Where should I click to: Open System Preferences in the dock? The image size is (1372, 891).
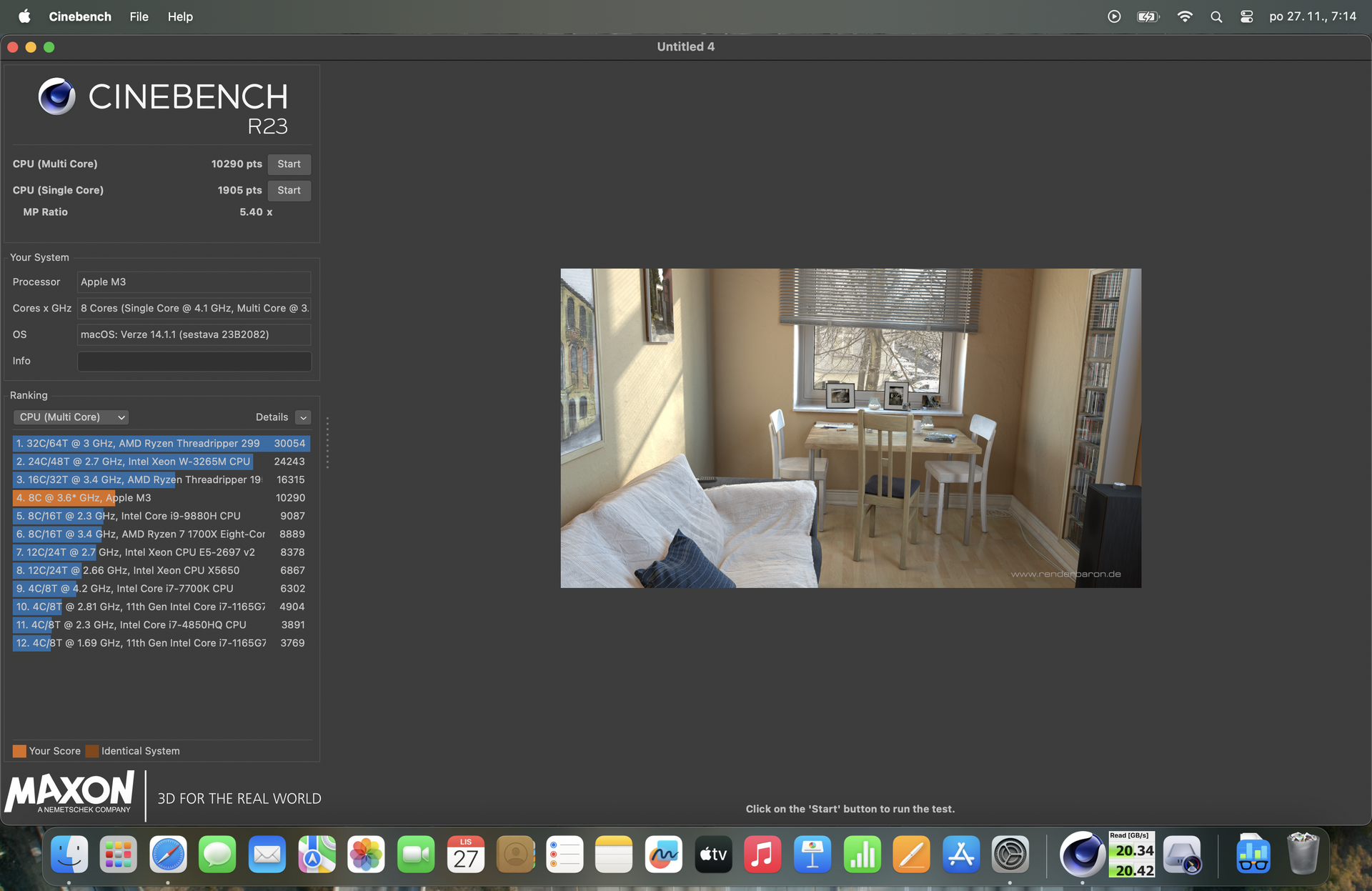[1010, 855]
